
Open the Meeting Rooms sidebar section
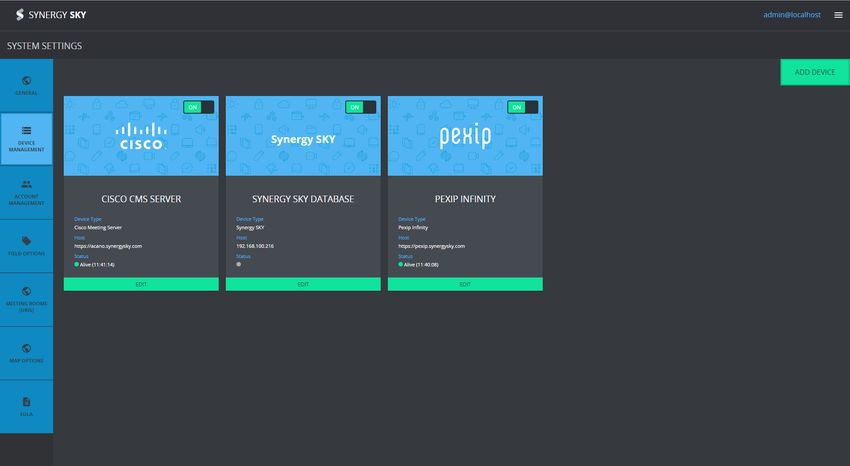tap(27, 300)
